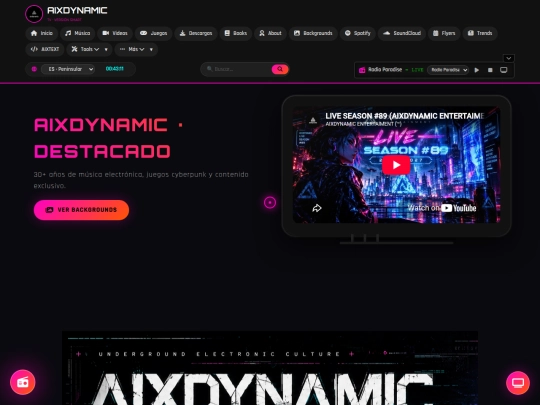The image size is (540, 405).
Task: Open the floating radio button bottom-left
Action: 23,382
